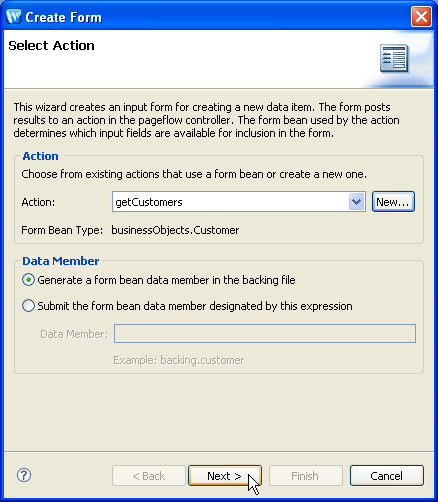Click the Create Form title bar
Screen dimensions: 438x502
pyautogui.click(x=213, y=17)
